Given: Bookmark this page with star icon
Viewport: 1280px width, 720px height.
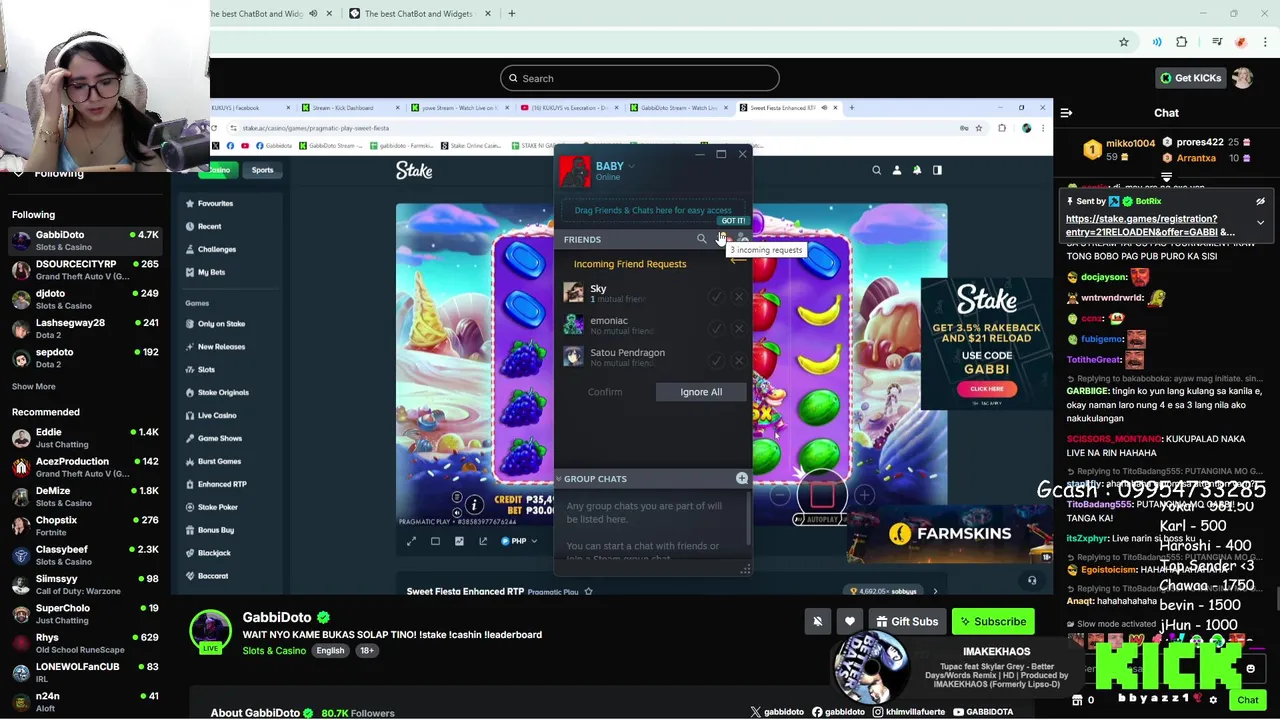Looking at the screenshot, I should click(x=1123, y=42).
